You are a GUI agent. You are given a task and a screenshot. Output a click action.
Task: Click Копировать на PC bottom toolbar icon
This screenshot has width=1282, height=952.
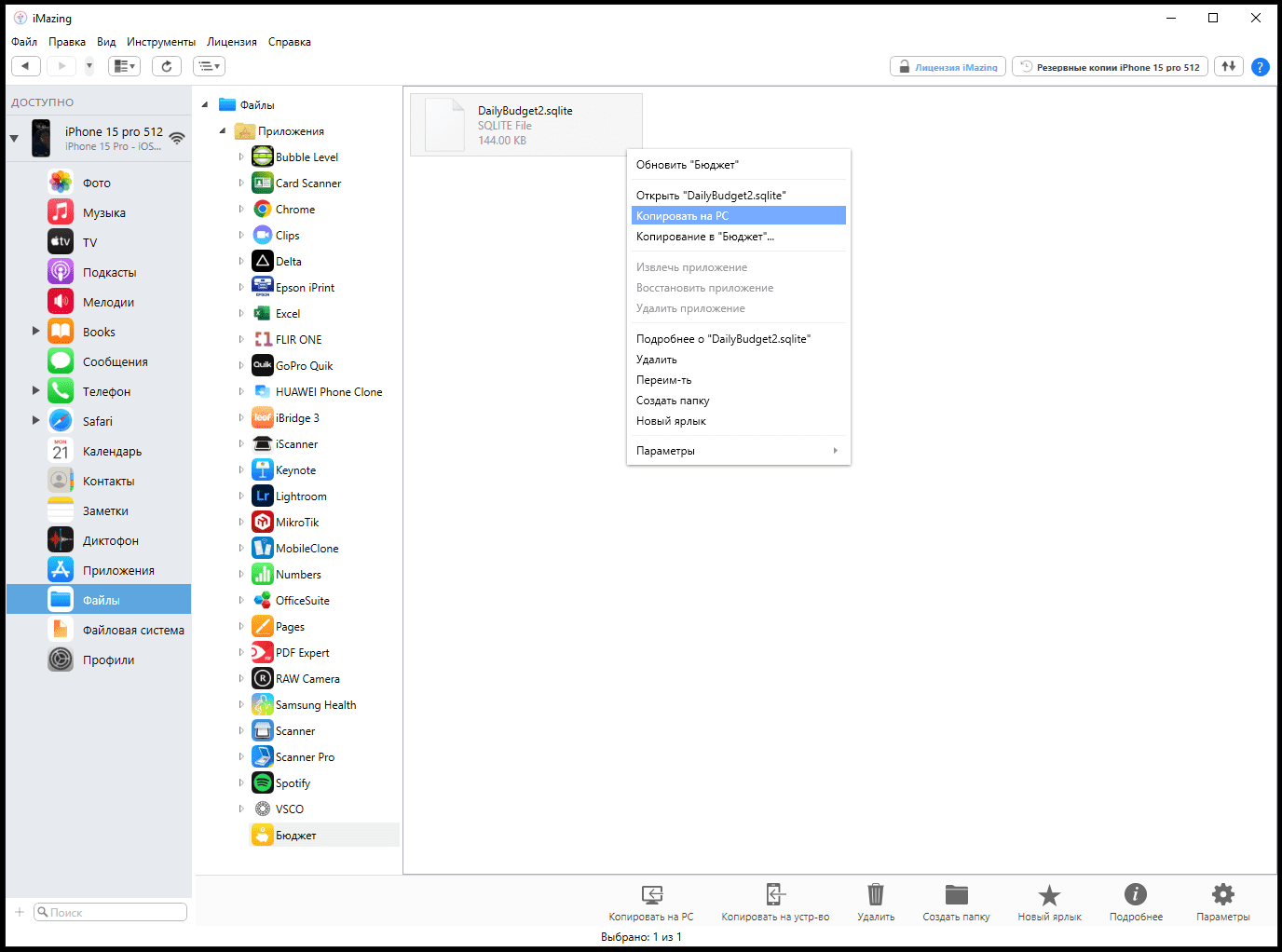point(651,902)
